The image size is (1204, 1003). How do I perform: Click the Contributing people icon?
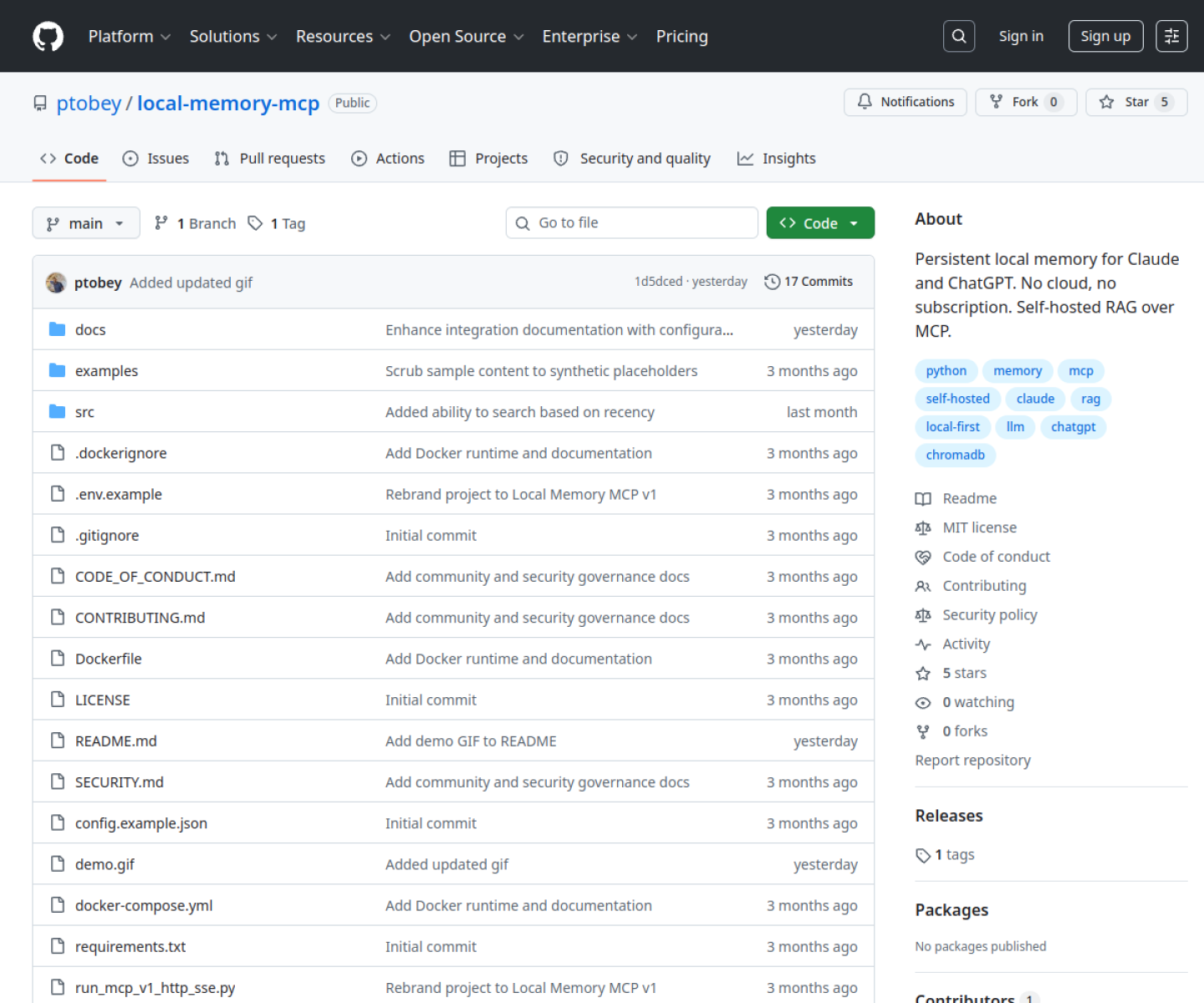(923, 587)
